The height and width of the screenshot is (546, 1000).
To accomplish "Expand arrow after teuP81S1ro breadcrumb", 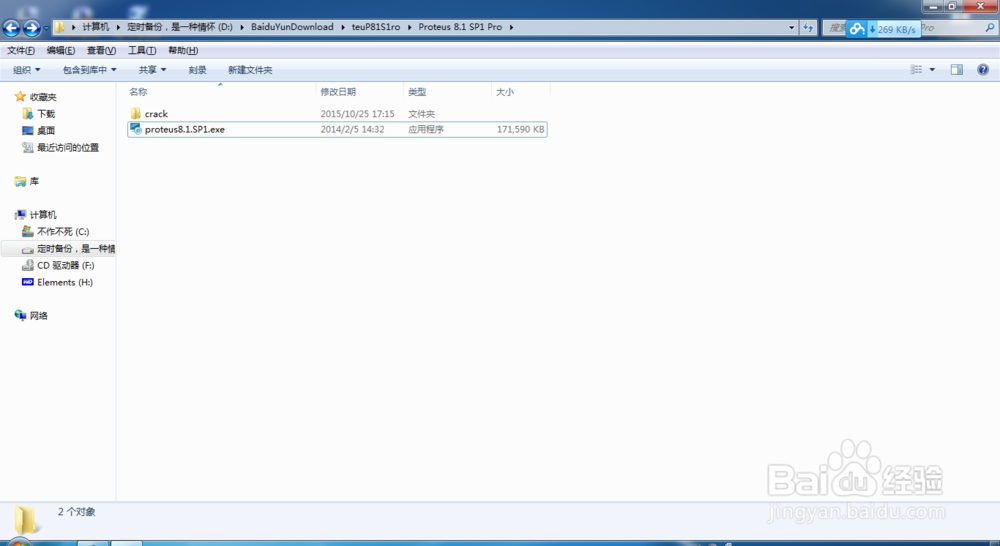I will coord(409,27).
